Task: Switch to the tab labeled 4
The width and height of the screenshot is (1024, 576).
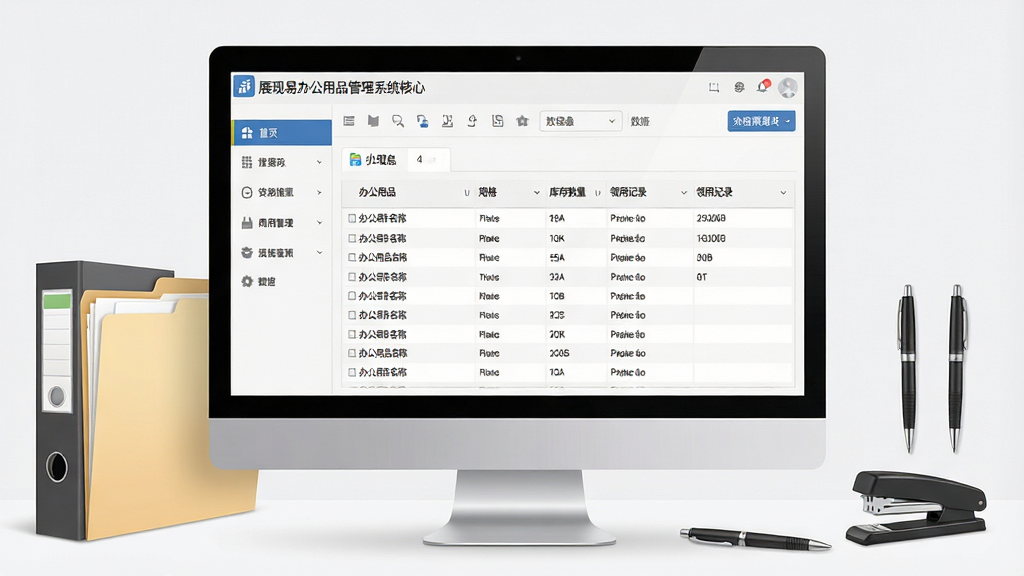Action: click(428, 159)
